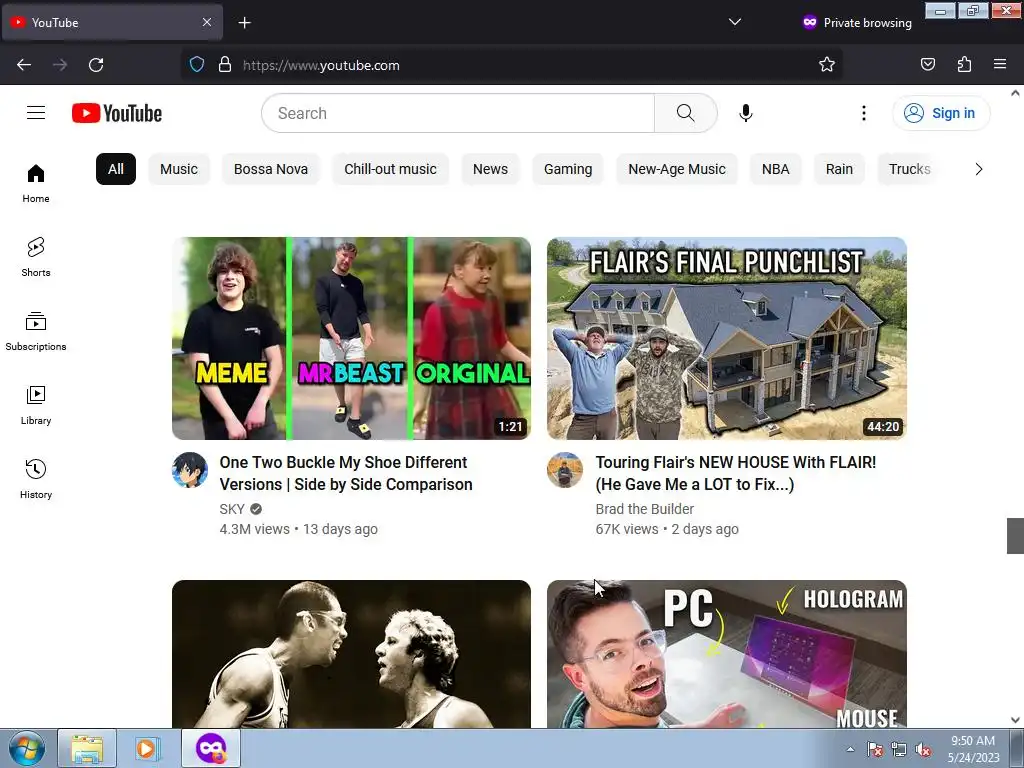Open Subscriptions in the sidebar
The height and width of the screenshot is (768, 1024).
36,332
